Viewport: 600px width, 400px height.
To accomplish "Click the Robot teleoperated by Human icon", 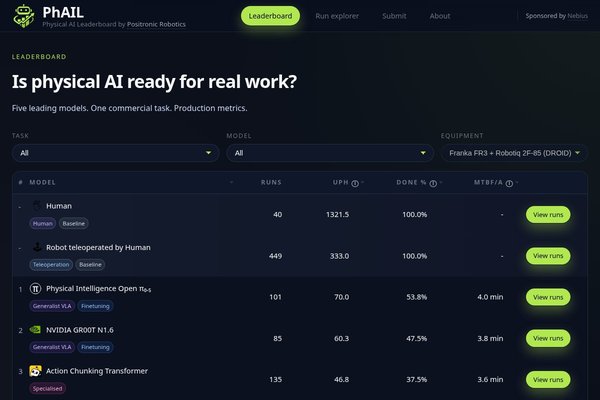I will [37, 247].
